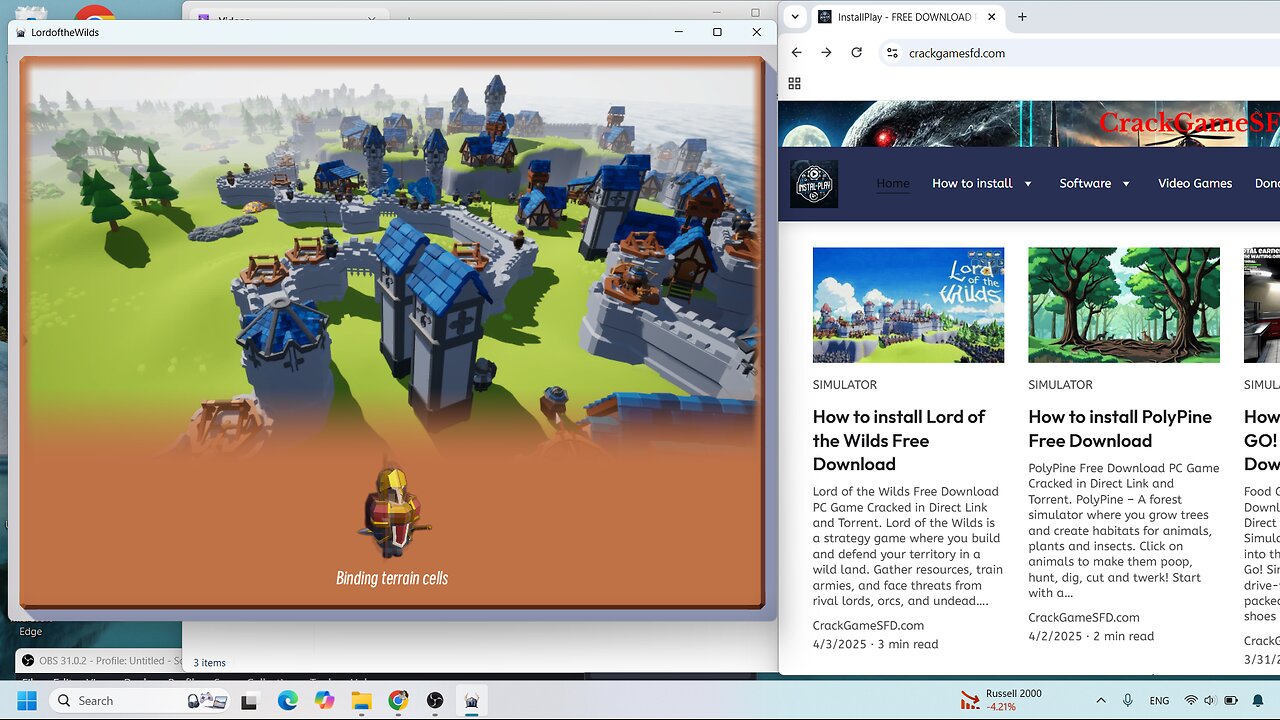The image size is (1280, 720).
Task: Open the Video Games menu item
Action: [x=1195, y=183]
